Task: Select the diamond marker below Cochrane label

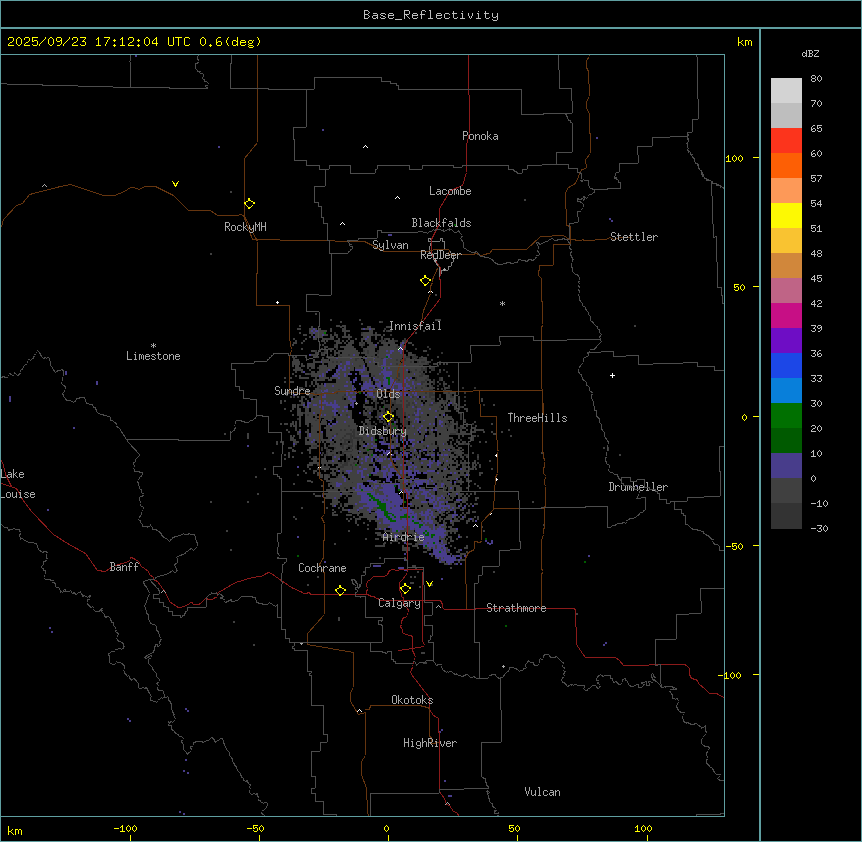Action: click(340, 590)
